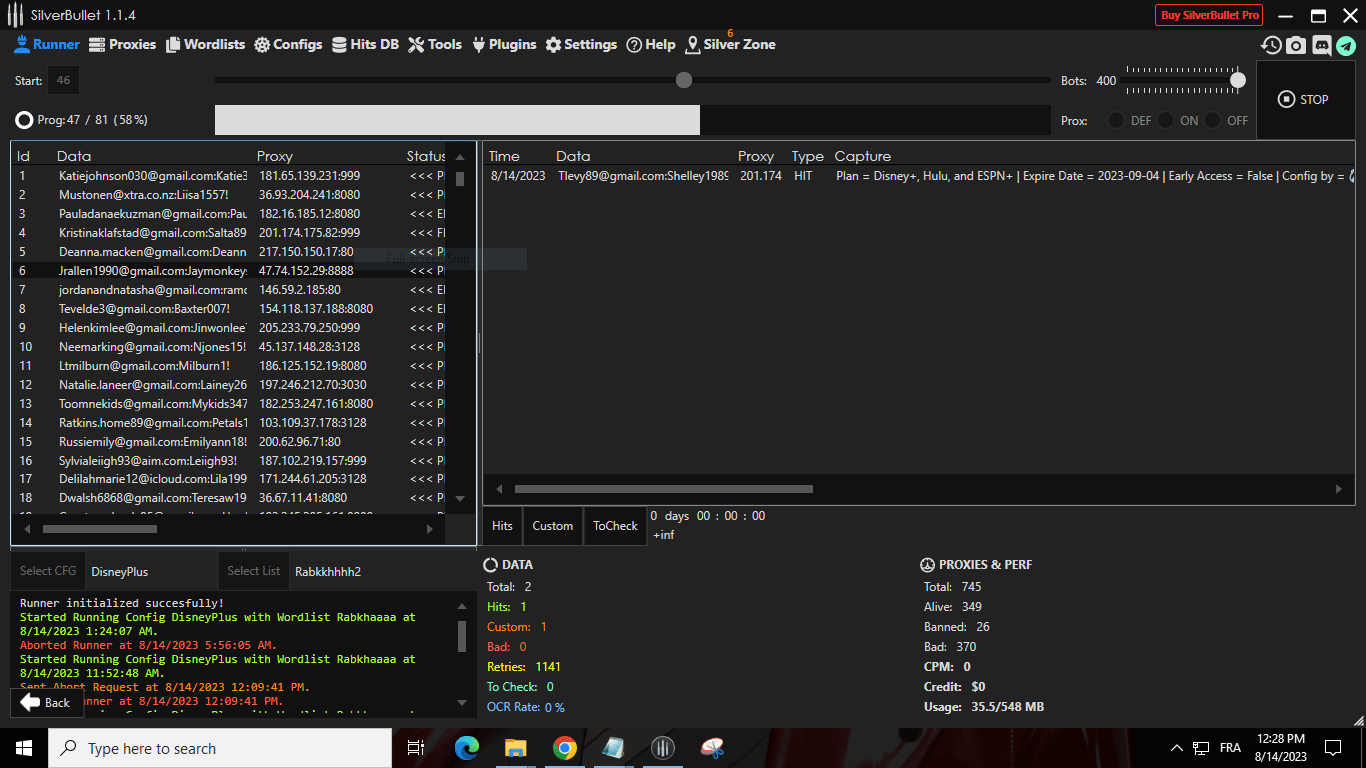Image resolution: width=1366 pixels, height=768 pixels.
Task: Switch to the ToCheck tab
Action: pyautogui.click(x=615, y=526)
